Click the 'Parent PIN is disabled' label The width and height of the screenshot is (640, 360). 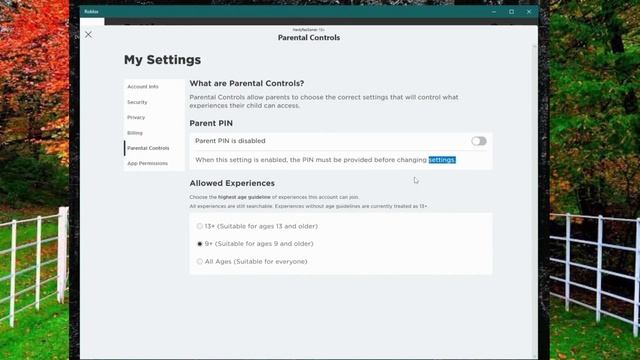click(x=230, y=141)
